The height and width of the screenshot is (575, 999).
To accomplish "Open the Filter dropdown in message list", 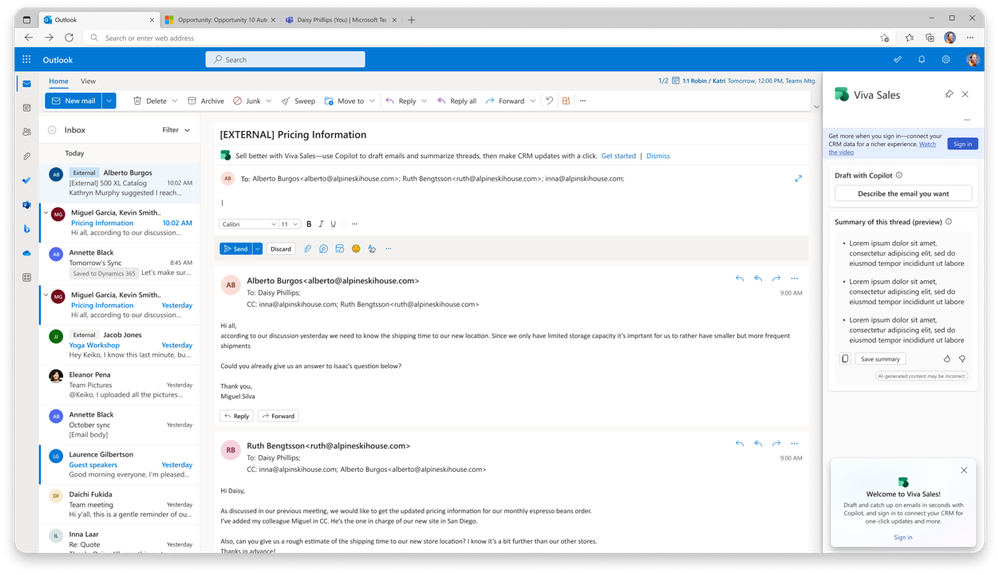I will click(176, 130).
